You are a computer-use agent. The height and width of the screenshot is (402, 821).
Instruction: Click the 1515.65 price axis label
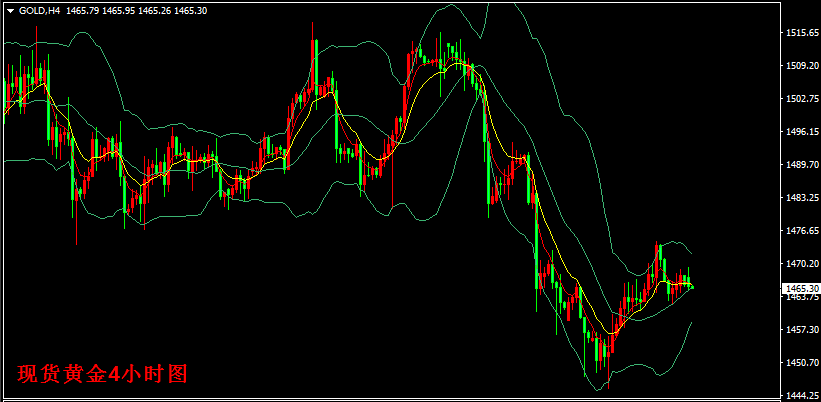pyautogui.click(x=802, y=32)
